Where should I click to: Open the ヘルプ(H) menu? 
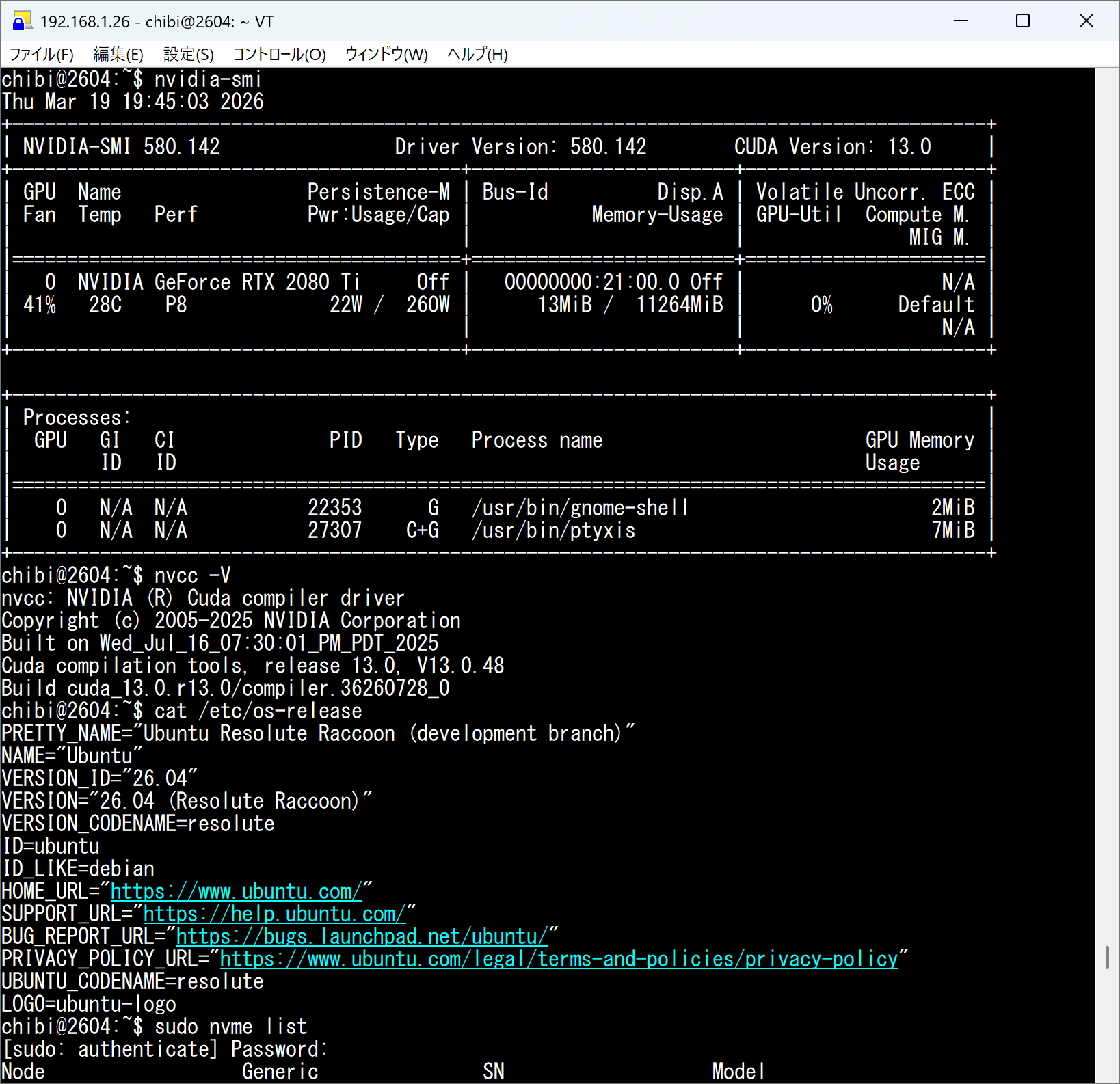(x=477, y=54)
